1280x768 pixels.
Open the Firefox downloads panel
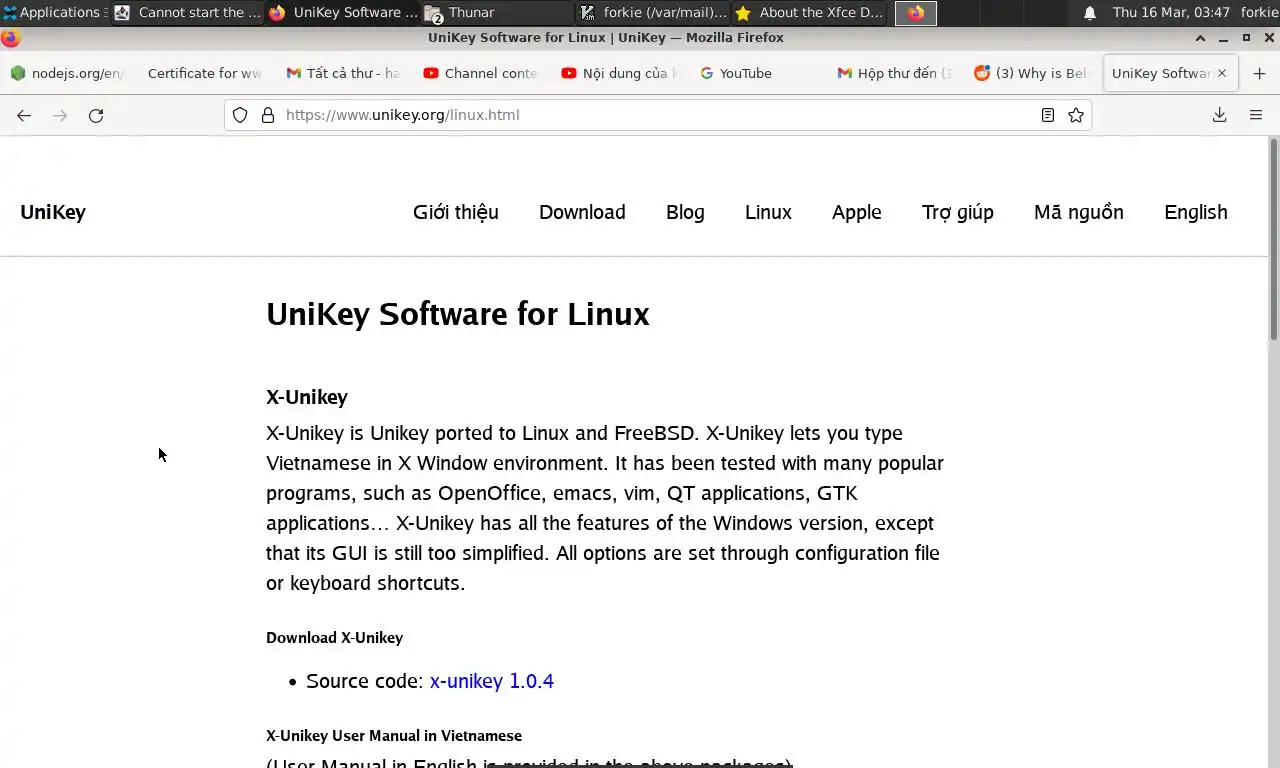pyautogui.click(x=1220, y=115)
